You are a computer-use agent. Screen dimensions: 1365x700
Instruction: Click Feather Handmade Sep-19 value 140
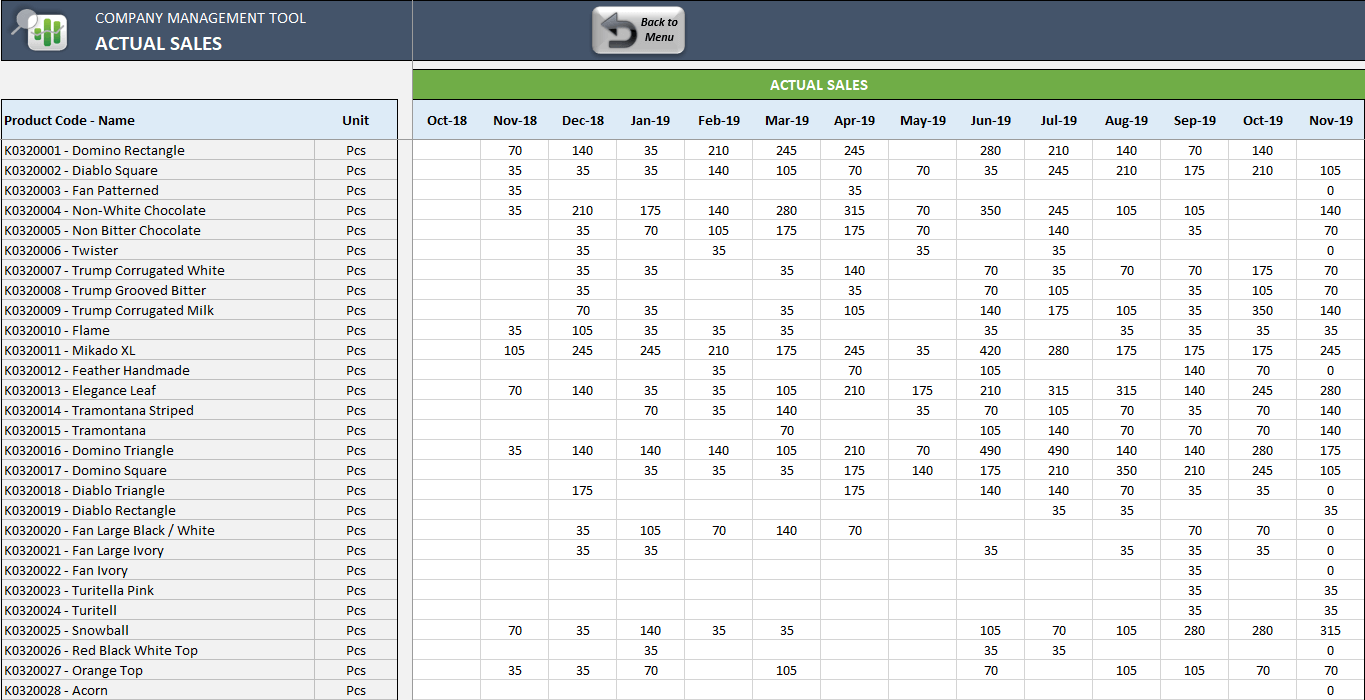tap(1195, 370)
